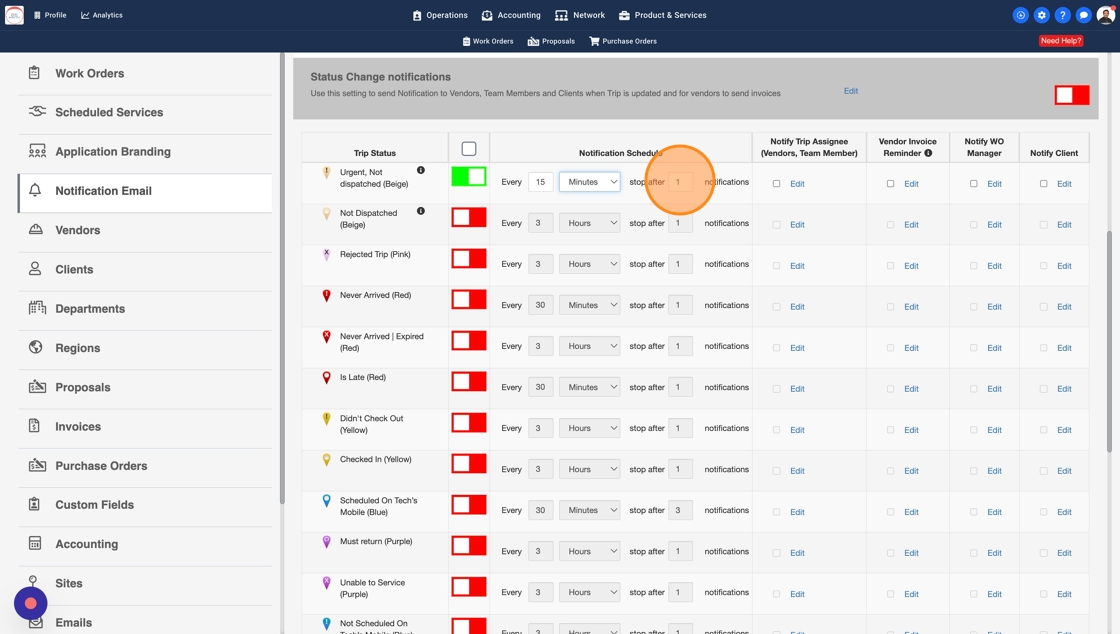Open Hours unit dropdown for Not Dispatched row
This screenshot has width=1120, height=634.
(x=590, y=223)
